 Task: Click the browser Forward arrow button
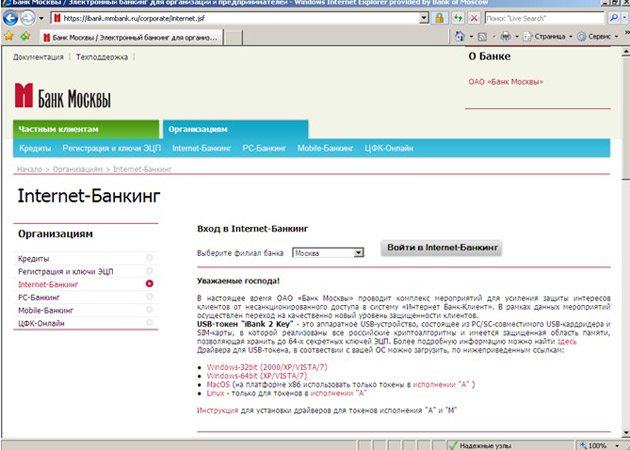click(27, 18)
